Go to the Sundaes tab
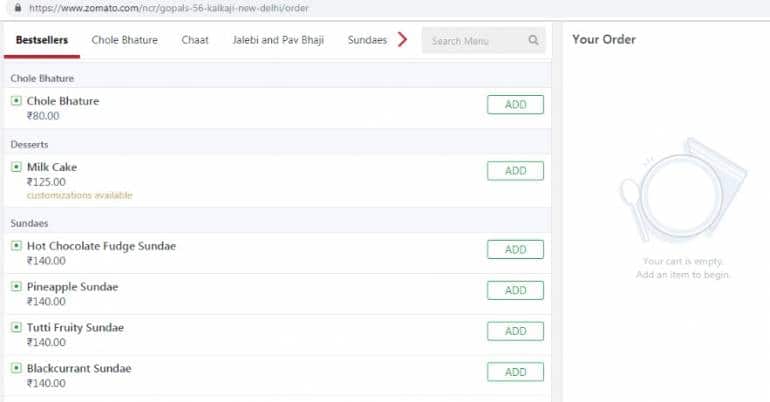 pos(367,41)
